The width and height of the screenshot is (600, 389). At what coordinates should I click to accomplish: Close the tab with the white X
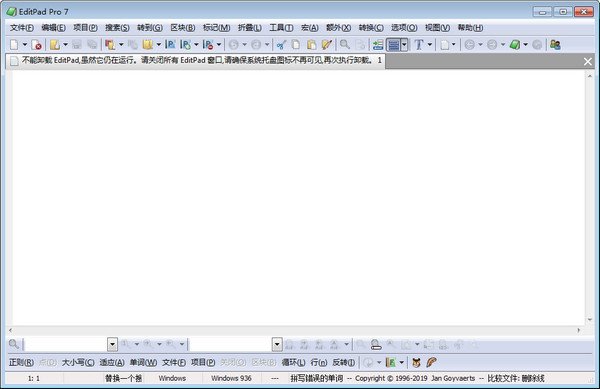click(588, 61)
